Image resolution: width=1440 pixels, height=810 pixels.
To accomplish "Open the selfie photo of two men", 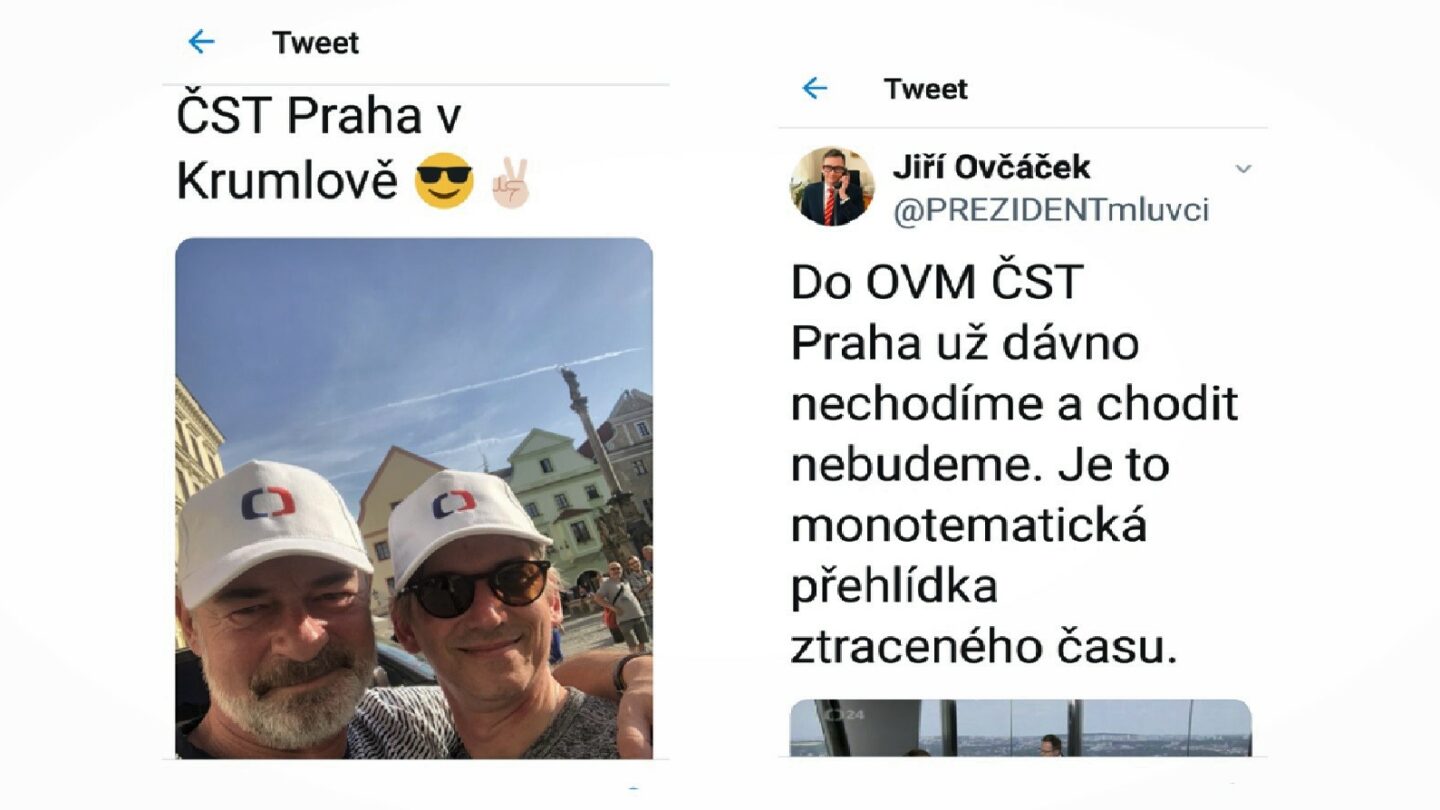I will tap(414, 497).
